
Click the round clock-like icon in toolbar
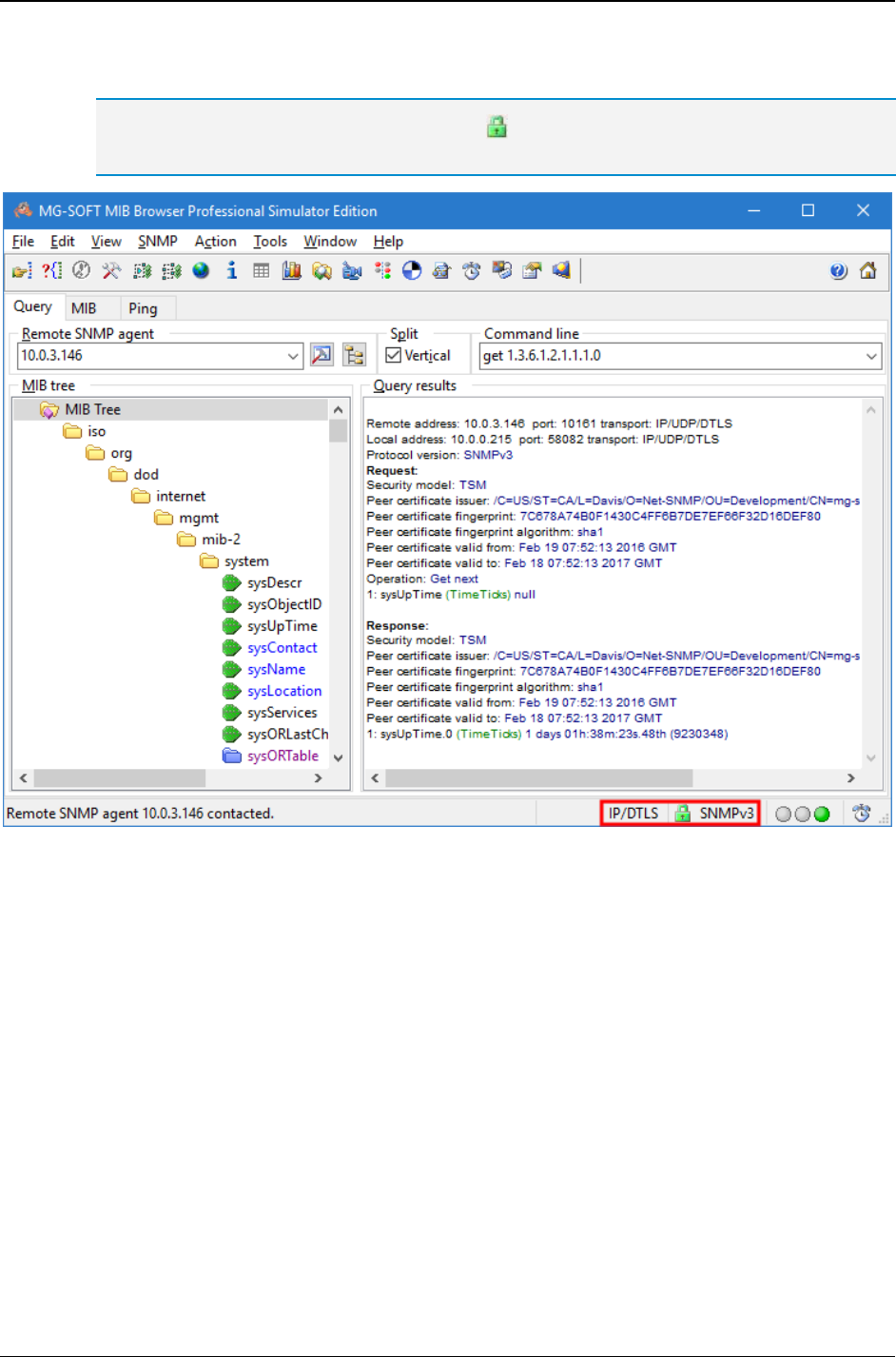point(82,271)
